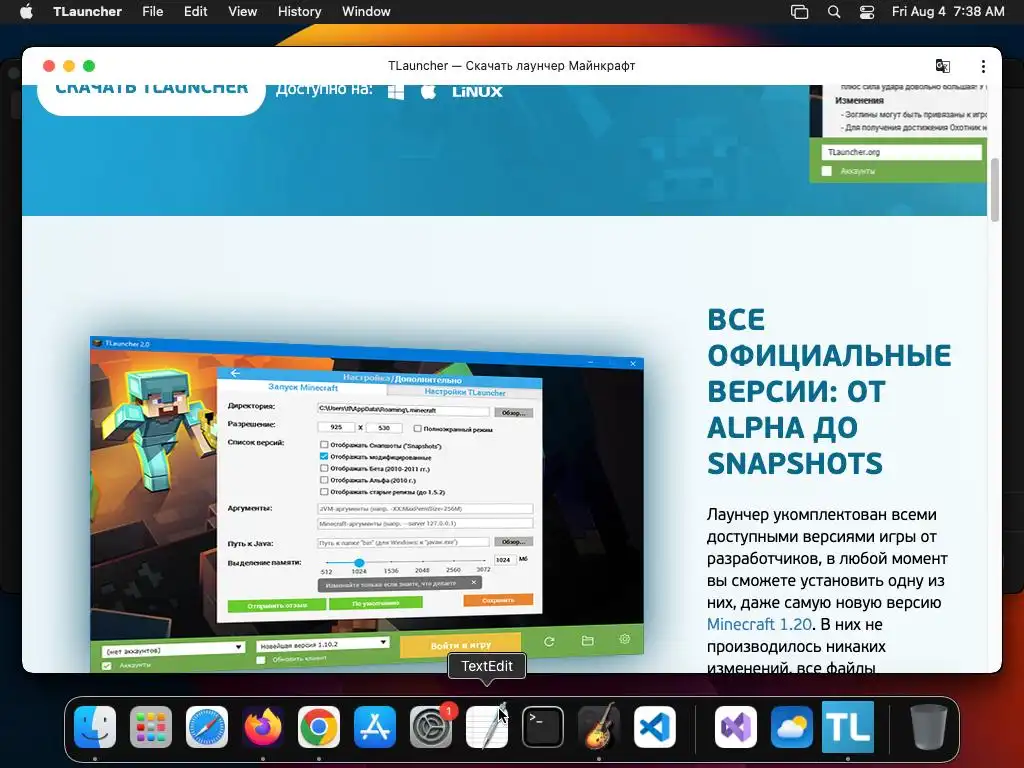Image resolution: width=1024 pixels, height=768 pixels.
Task: Open the File menu
Action: coord(153,12)
